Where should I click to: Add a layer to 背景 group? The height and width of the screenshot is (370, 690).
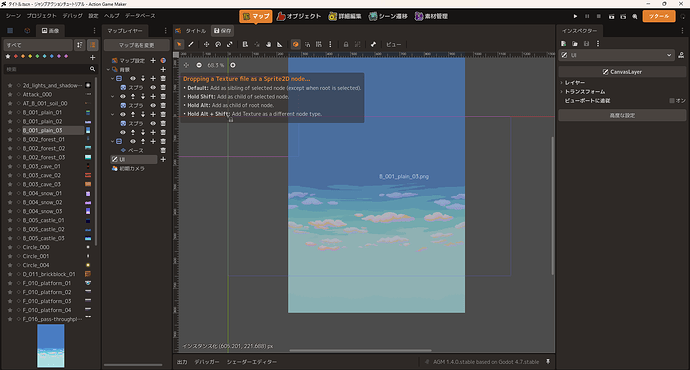(163, 70)
